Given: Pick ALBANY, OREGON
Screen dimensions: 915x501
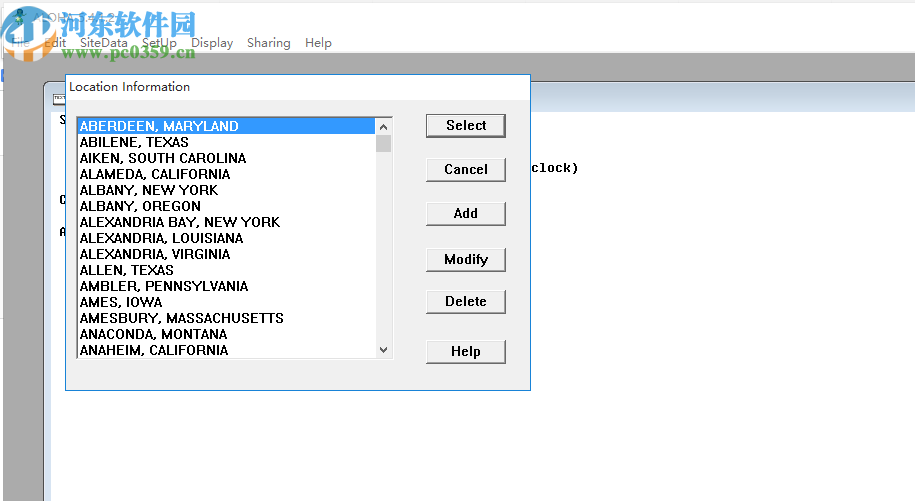Looking at the screenshot, I should click(x=226, y=206).
